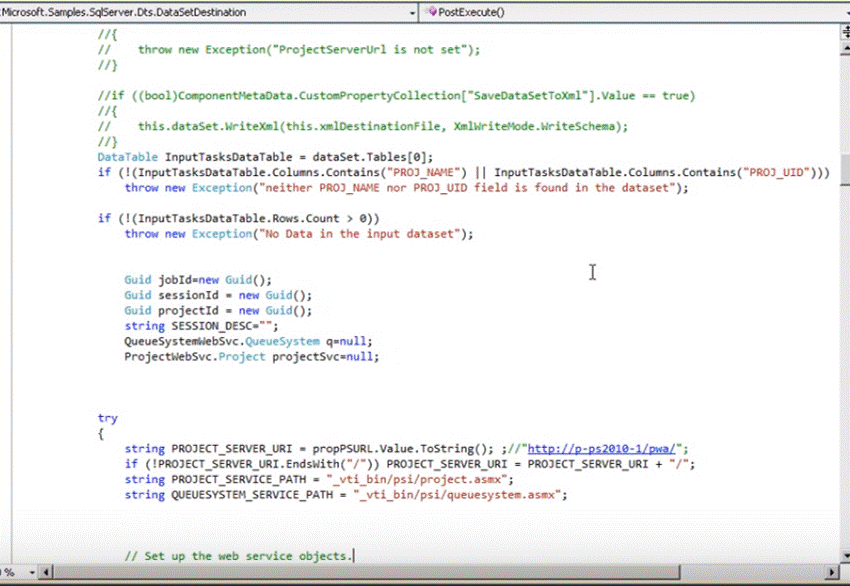Click the "_vti_bin/psi/project.asmx" string

416,480
